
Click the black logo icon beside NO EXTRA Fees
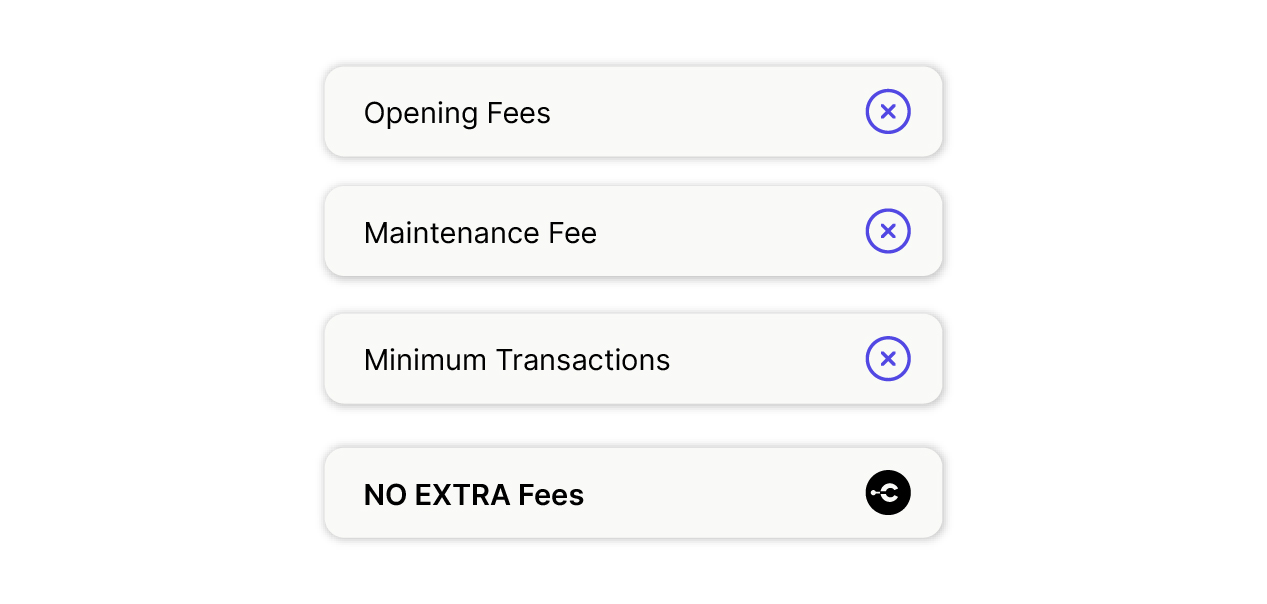coord(888,493)
